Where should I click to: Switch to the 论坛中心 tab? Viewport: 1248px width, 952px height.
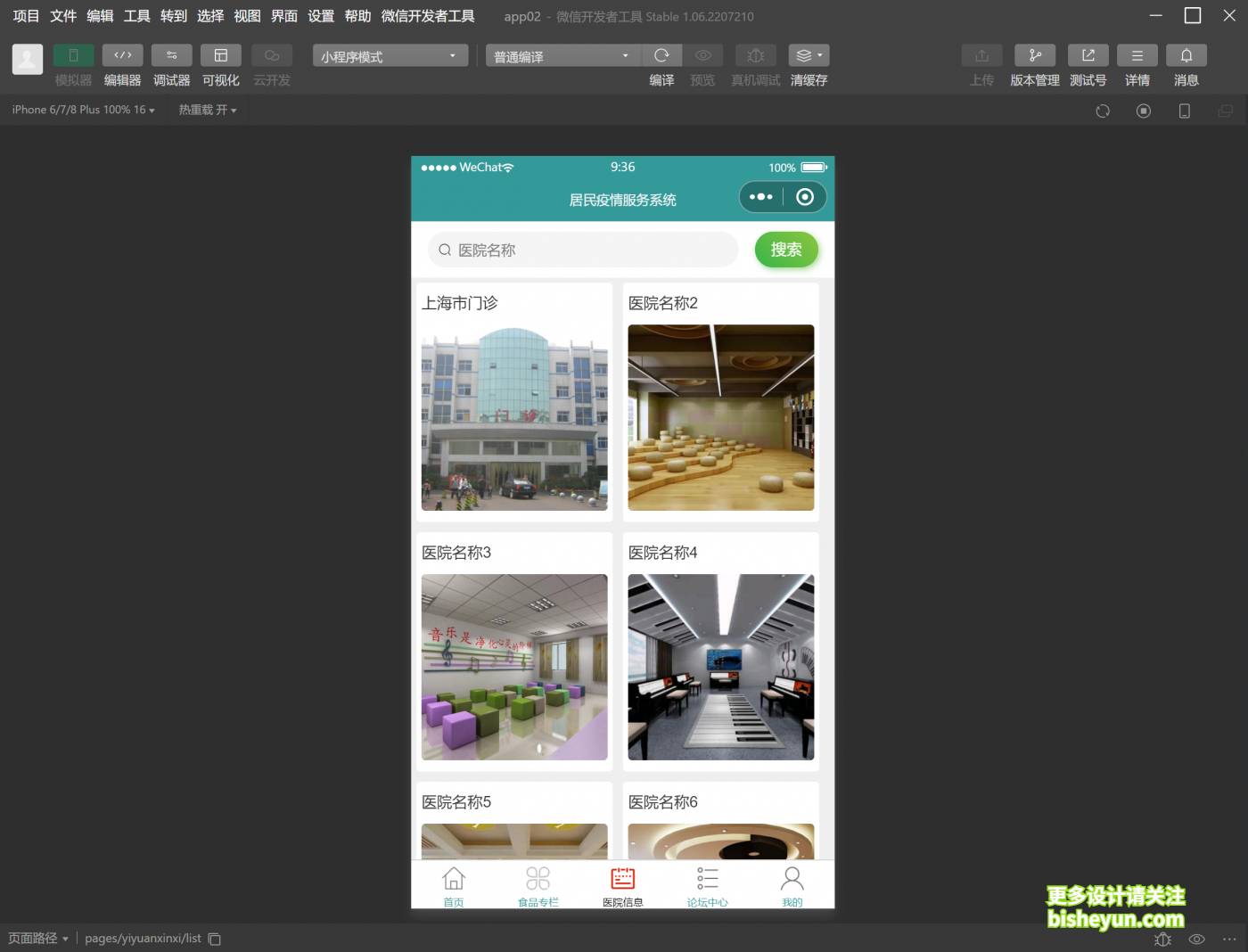(707, 885)
